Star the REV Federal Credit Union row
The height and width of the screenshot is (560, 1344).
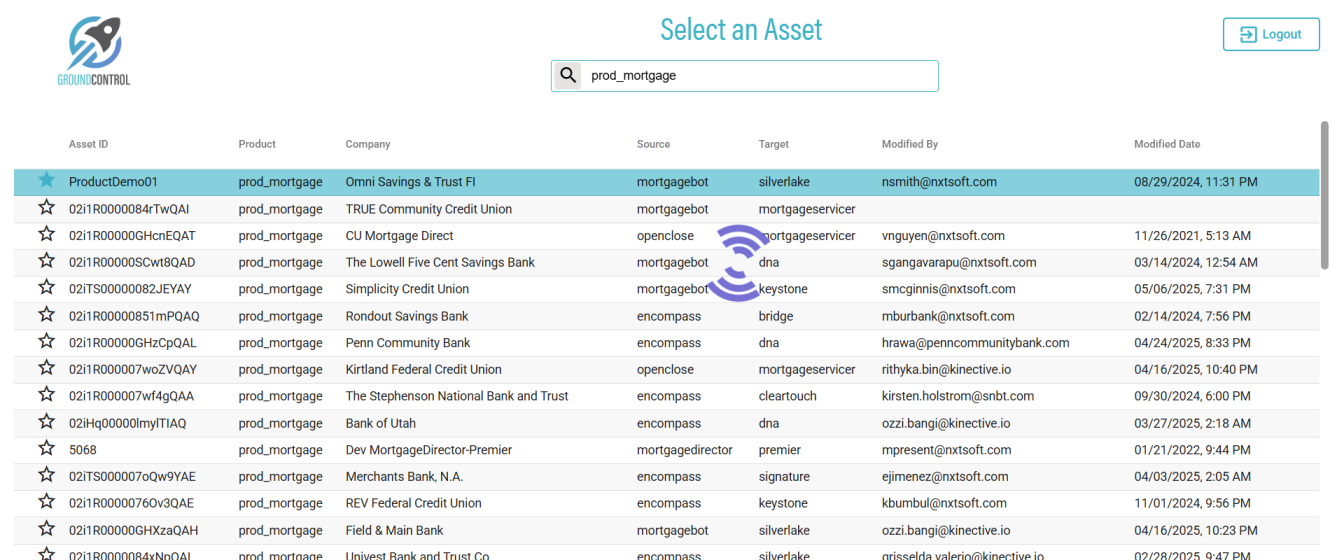tap(46, 502)
